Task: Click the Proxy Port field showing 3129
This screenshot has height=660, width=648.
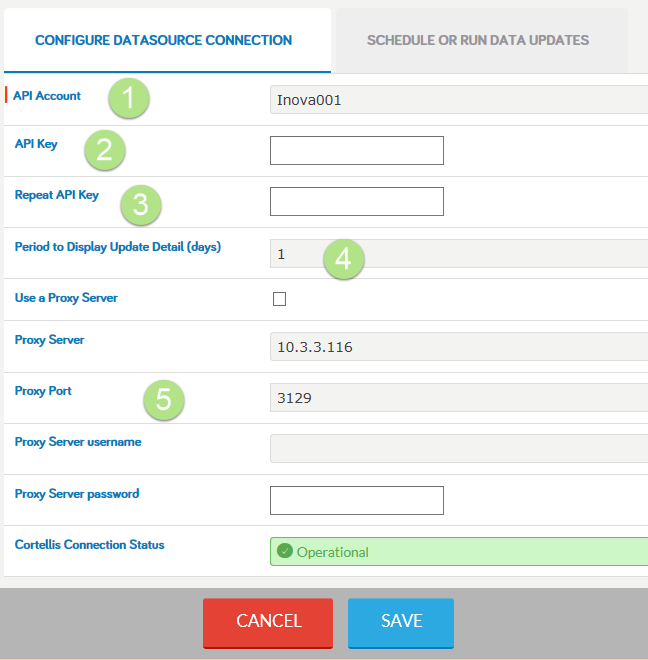Action: [459, 398]
